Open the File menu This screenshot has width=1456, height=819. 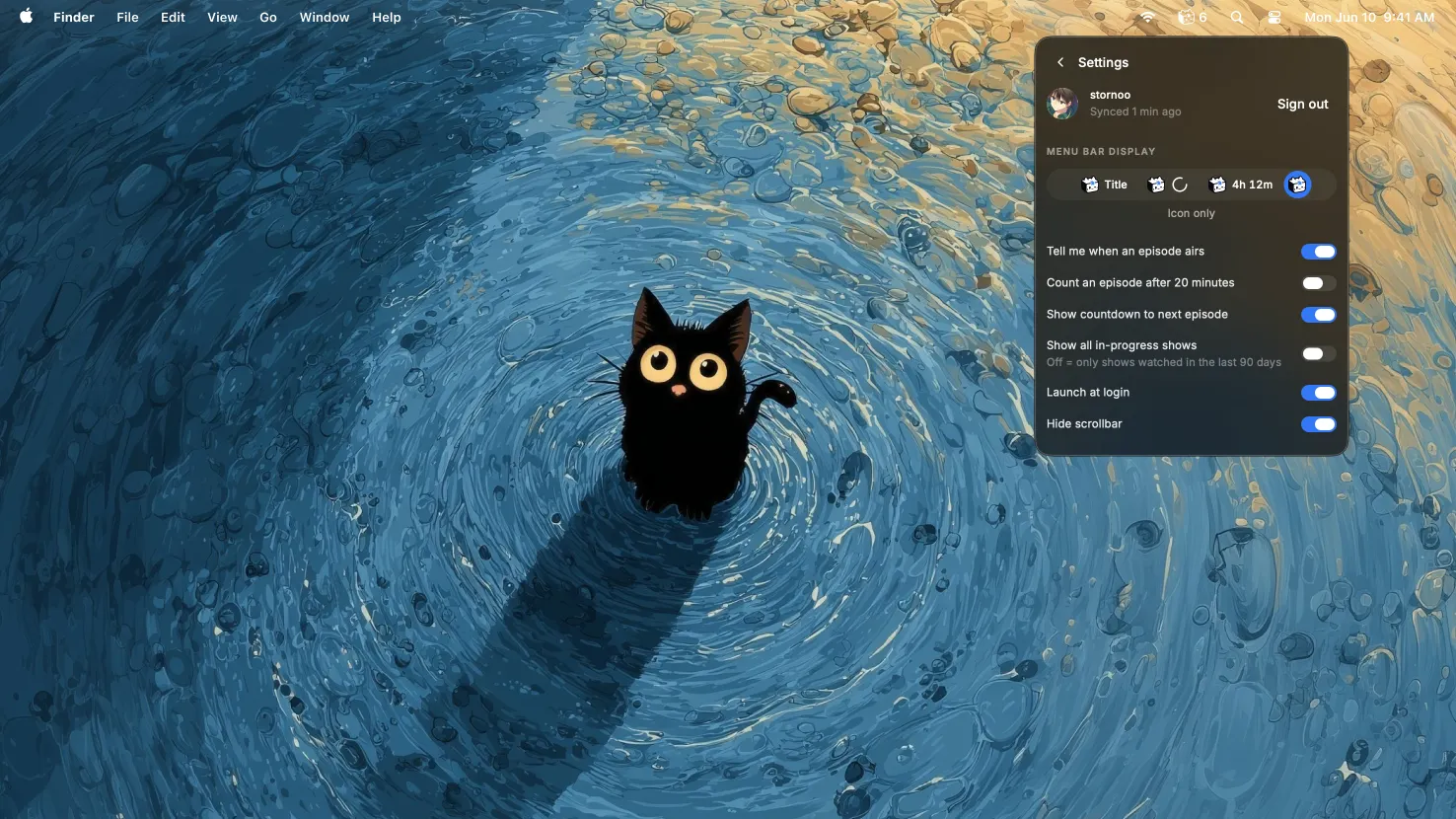tap(127, 18)
